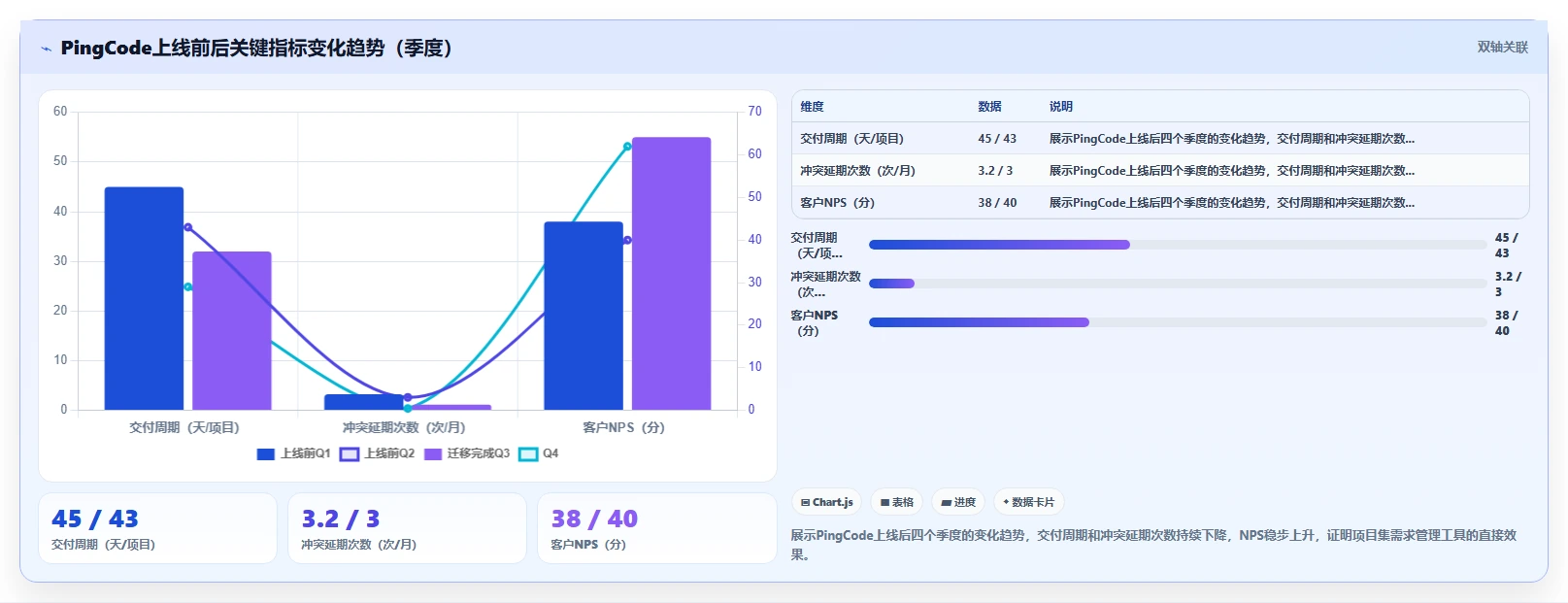
Task: Toggle the 上线前Q2 legend swatch
Action: (350, 454)
